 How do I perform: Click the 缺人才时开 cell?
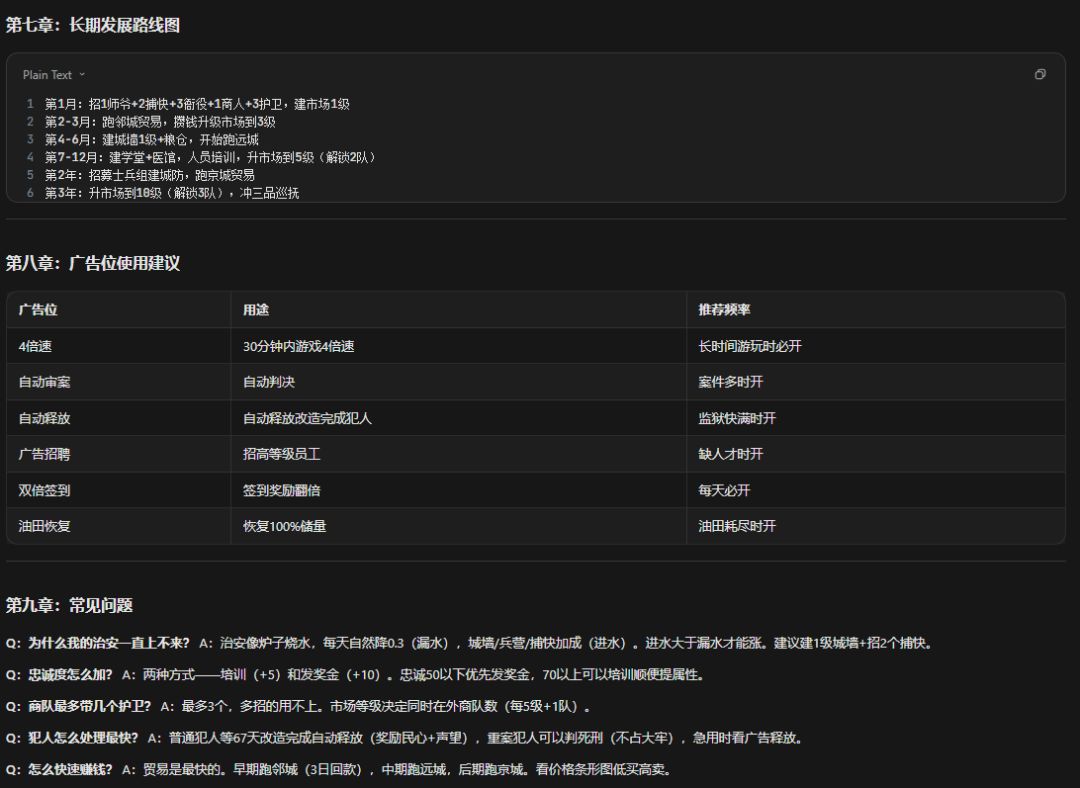tap(876, 454)
